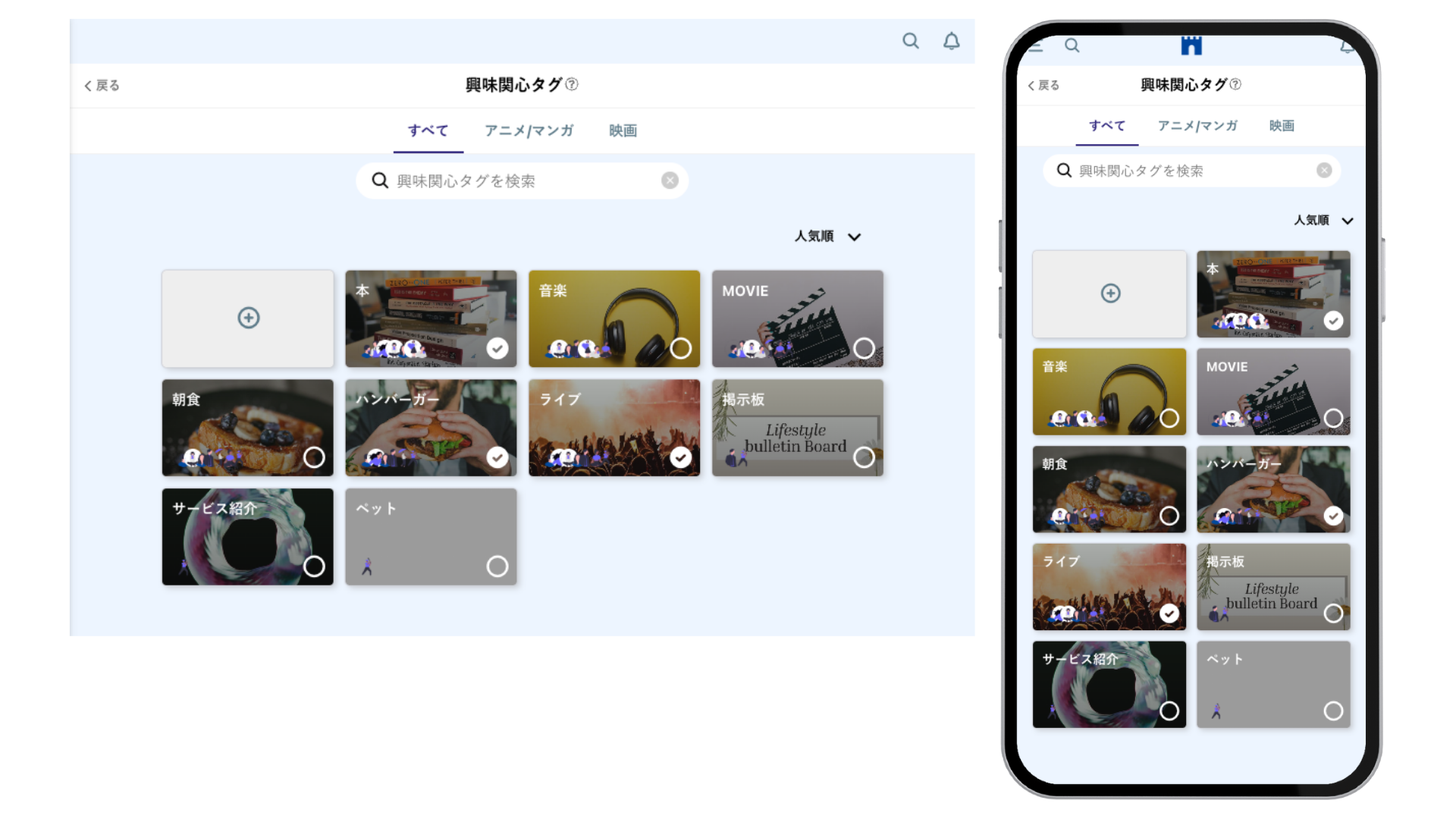Click help question mark next to 興味関心タグ title
The height and width of the screenshot is (819, 1456).
tap(573, 84)
